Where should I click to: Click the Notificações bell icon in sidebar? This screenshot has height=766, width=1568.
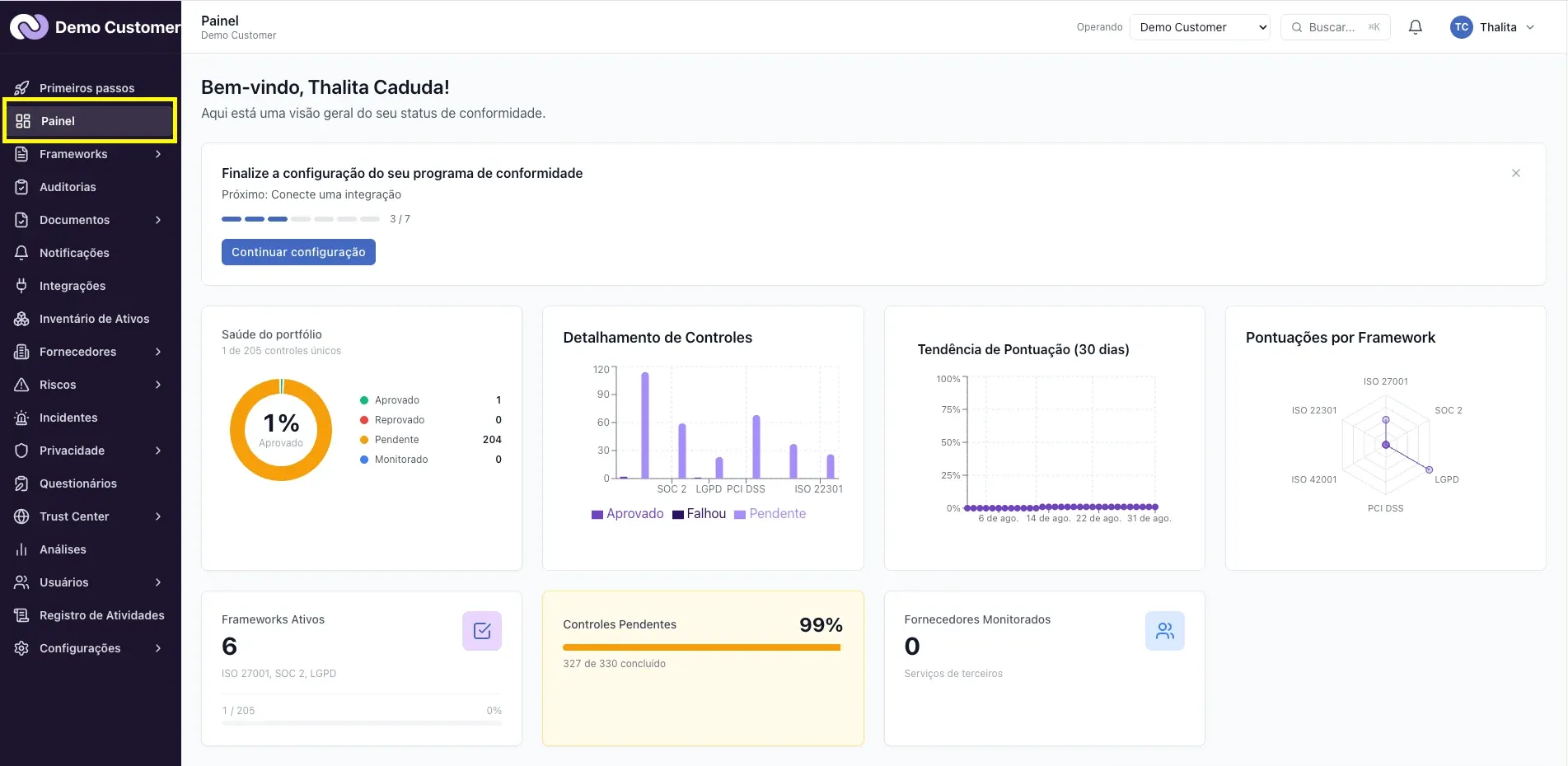(22, 253)
